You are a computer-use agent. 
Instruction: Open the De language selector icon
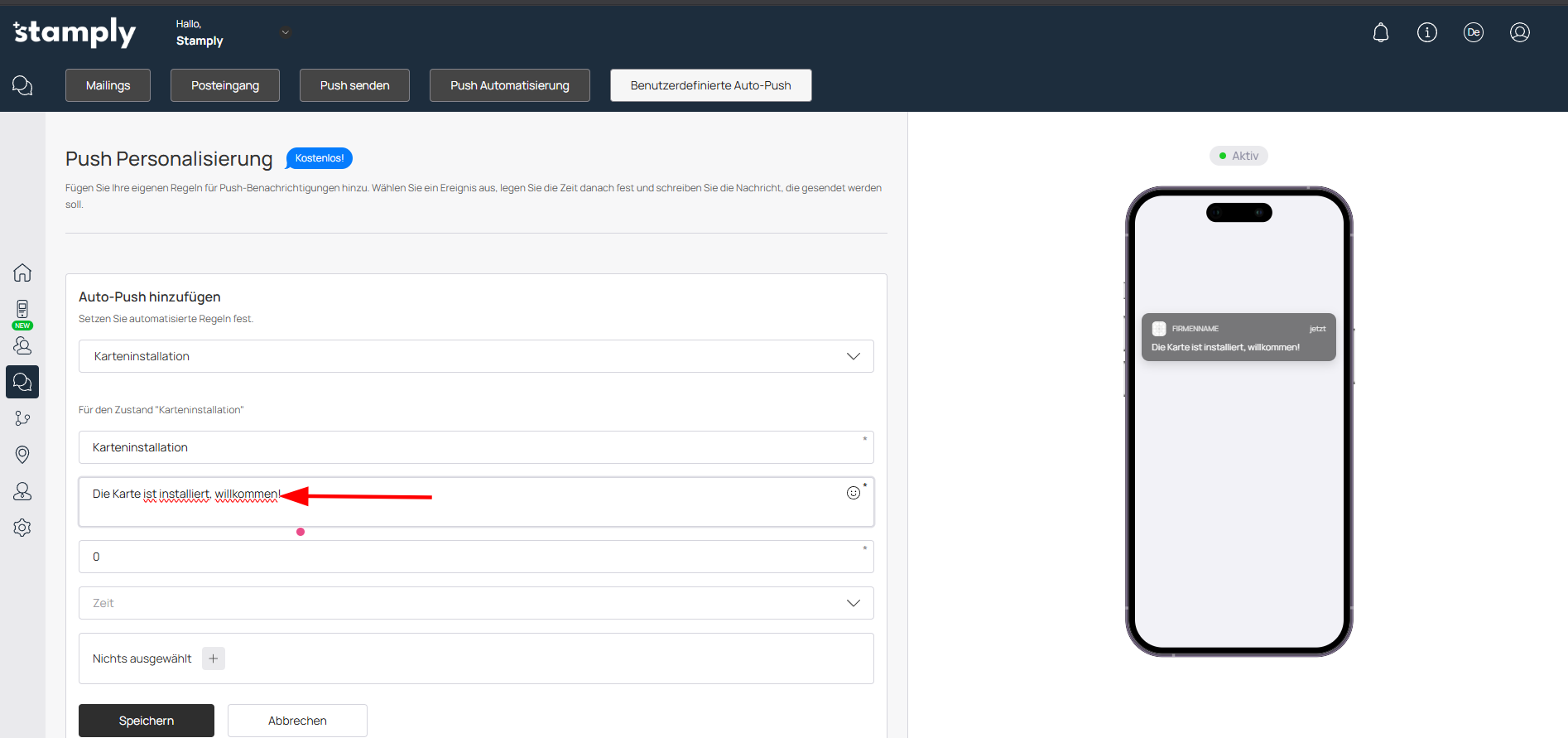point(1473,32)
